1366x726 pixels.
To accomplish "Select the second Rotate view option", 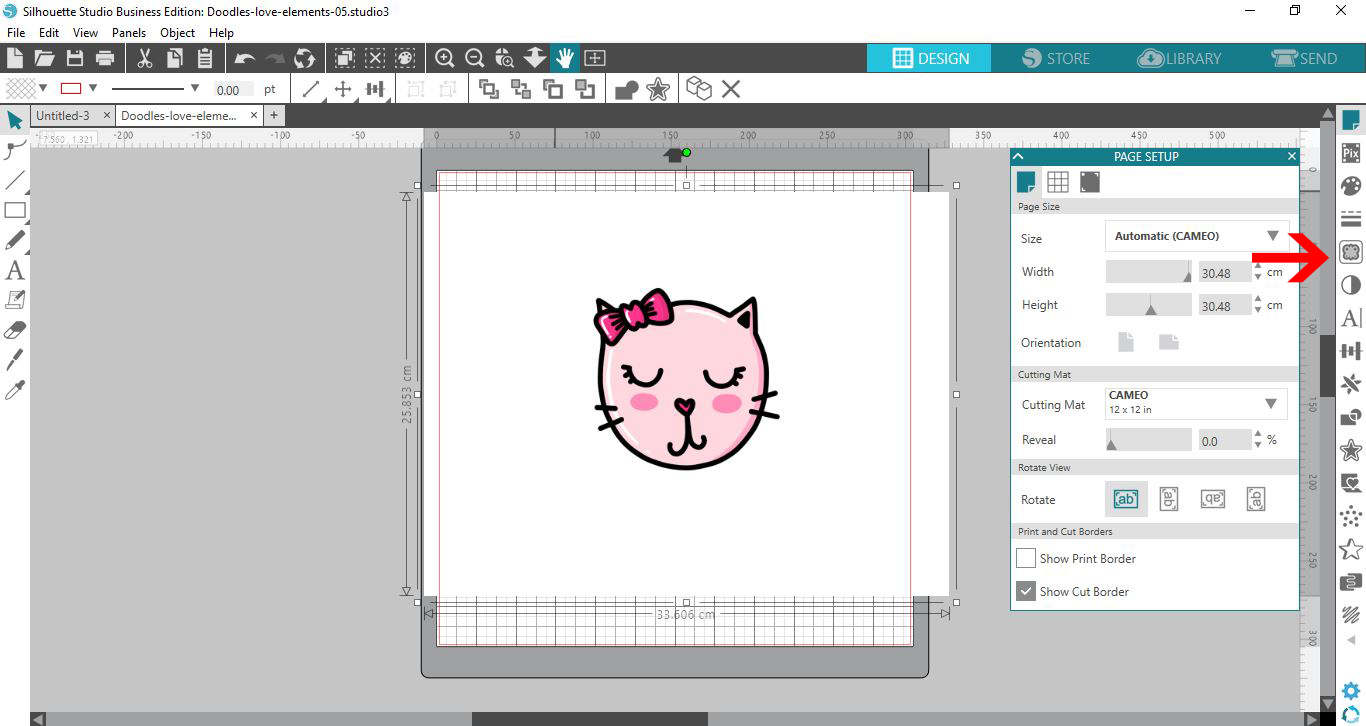I will 1168,499.
